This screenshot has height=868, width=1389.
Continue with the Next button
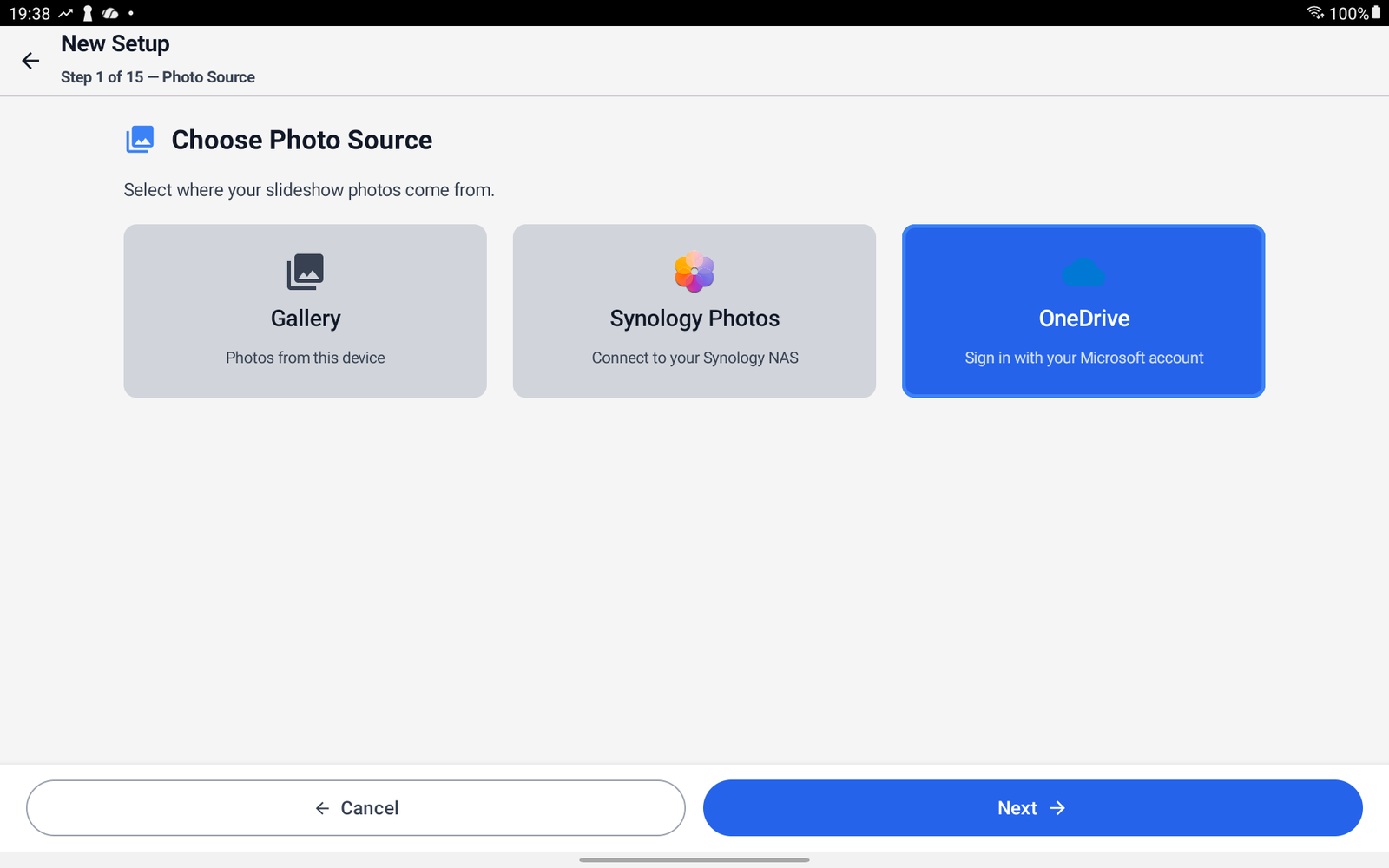pyautogui.click(x=1033, y=808)
